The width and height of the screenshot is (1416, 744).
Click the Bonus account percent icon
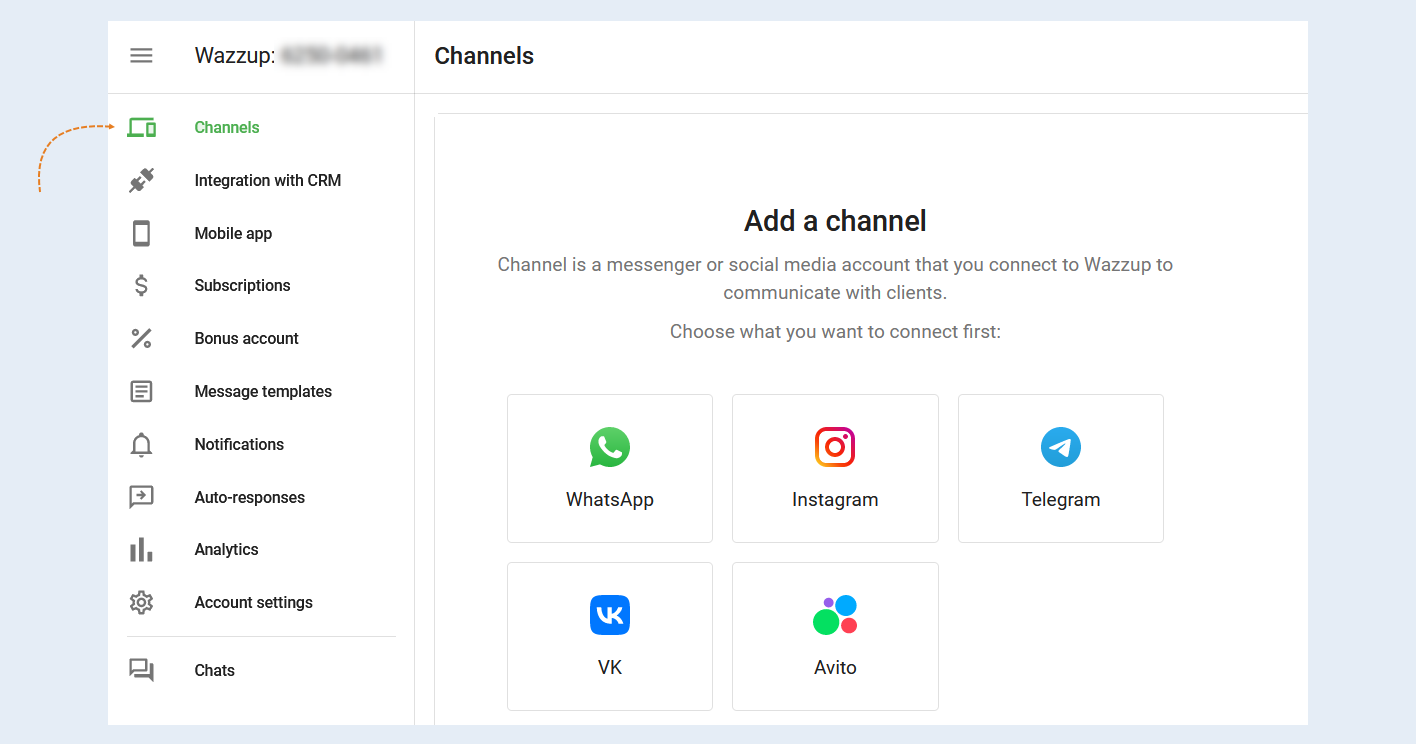(141, 339)
